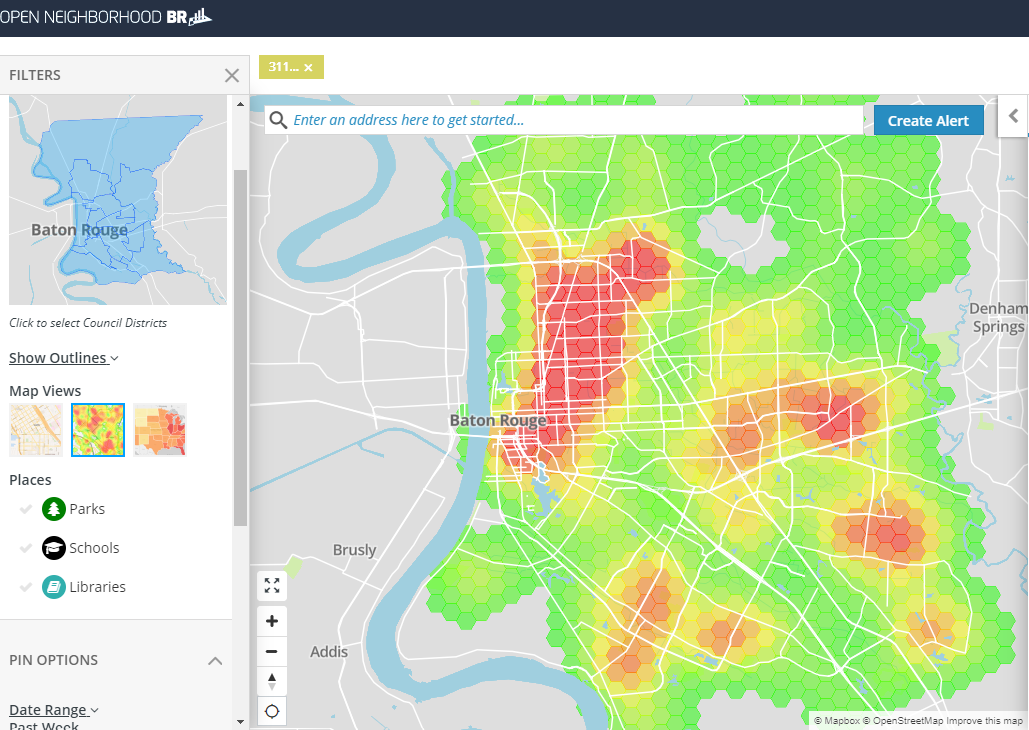Select the street map view thumbnail
This screenshot has height=730, width=1029.
pyautogui.click(x=36, y=430)
